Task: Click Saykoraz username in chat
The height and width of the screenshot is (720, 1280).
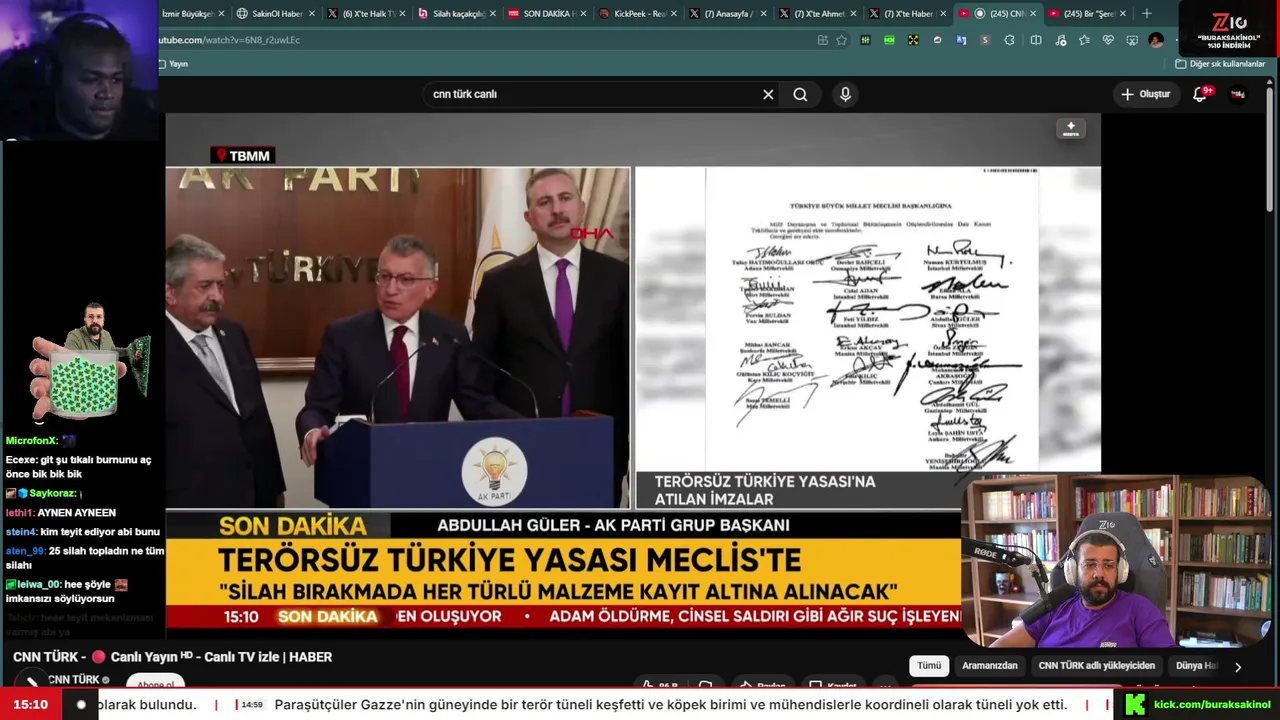Action: point(53,493)
